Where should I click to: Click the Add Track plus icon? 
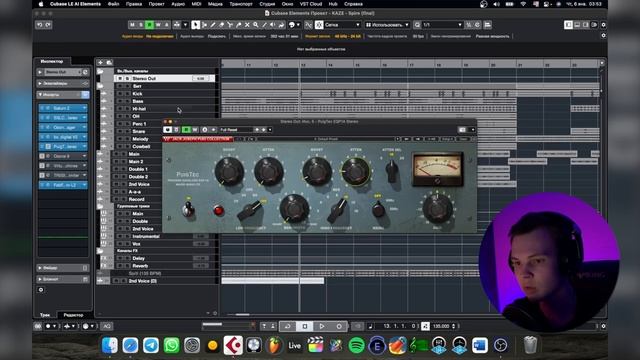coord(100,62)
